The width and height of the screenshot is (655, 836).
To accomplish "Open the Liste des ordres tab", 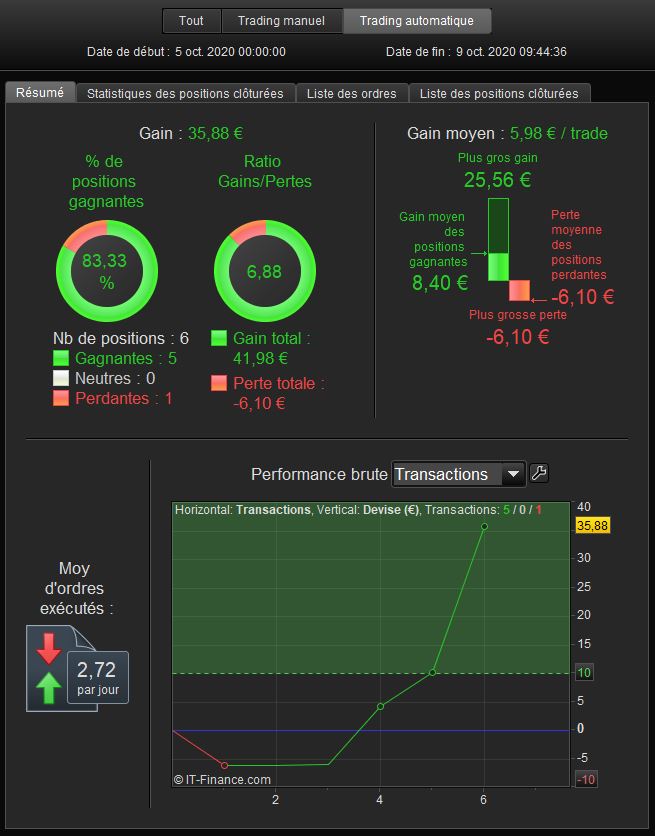I will tap(352, 93).
